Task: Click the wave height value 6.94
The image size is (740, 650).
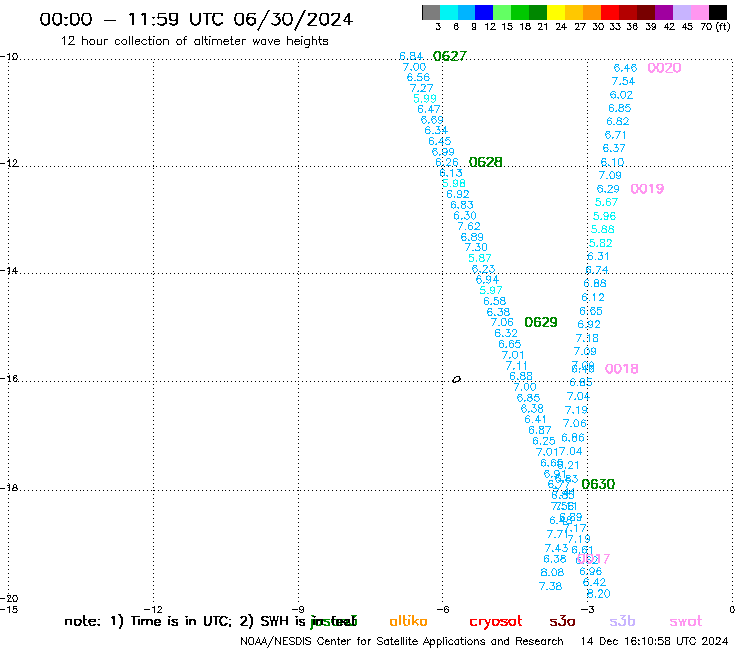Action: coord(487,279)
